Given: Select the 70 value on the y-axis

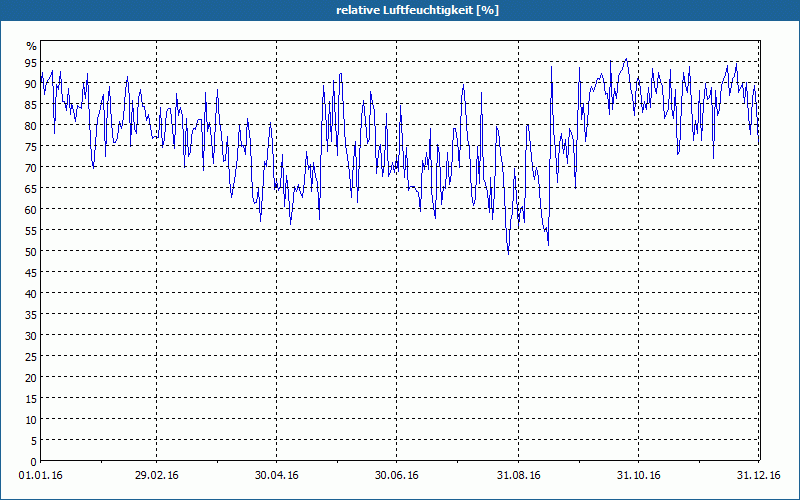Looking at the screenshot, I should (31, 167).
